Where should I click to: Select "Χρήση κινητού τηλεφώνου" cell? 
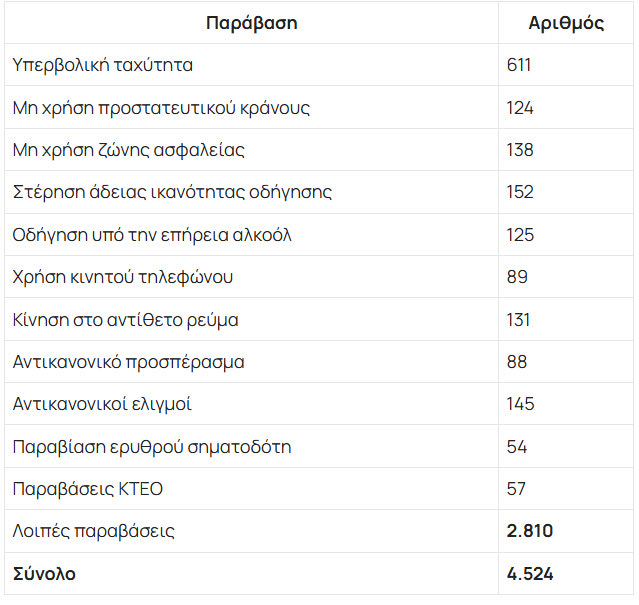tap(123, 277)
